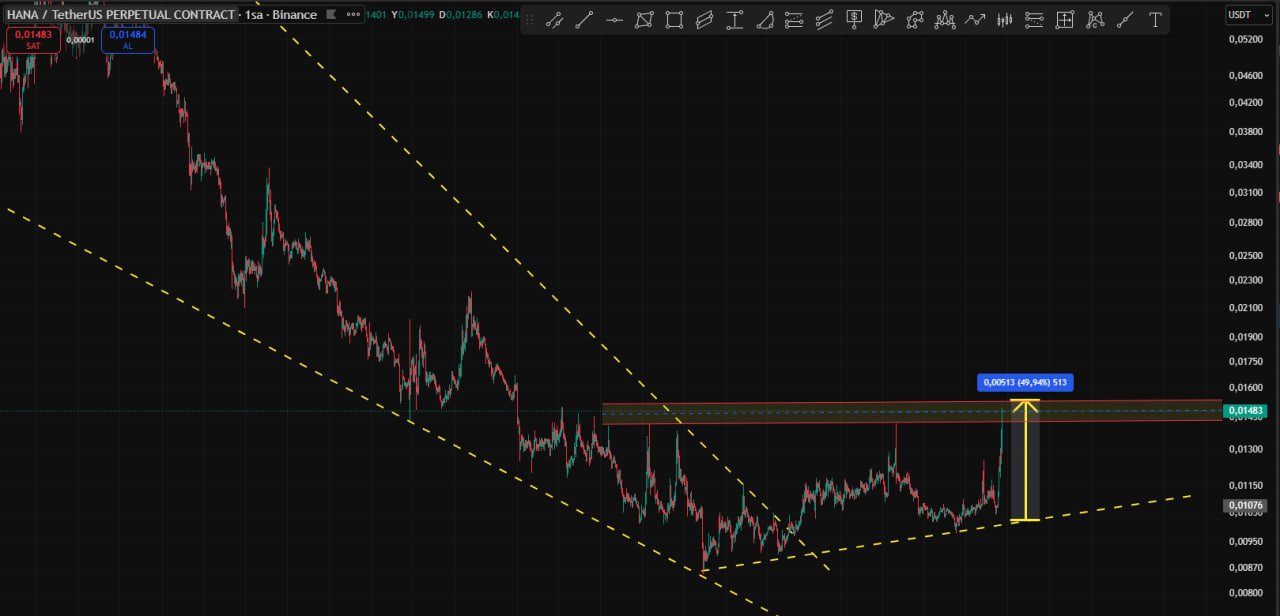
Task: Click the 0,00870 price axis label
Action: (1246, 567)
